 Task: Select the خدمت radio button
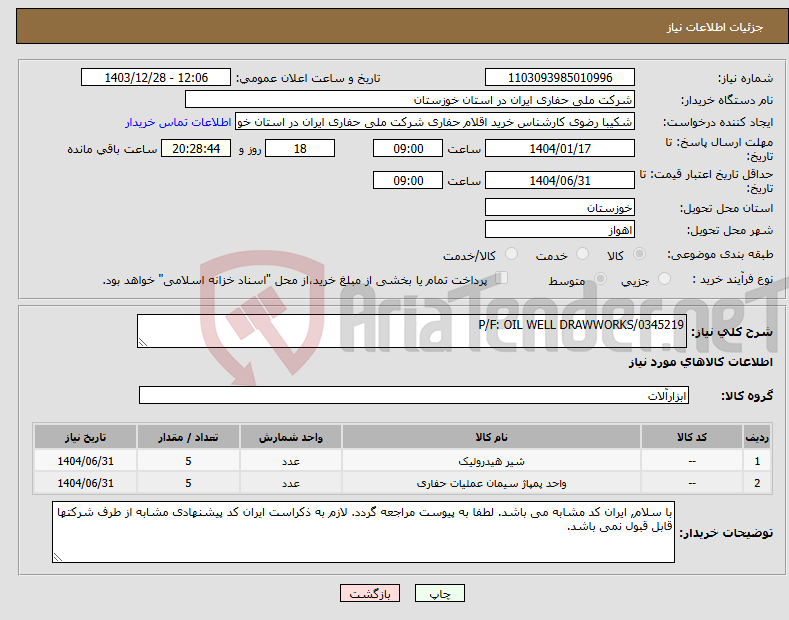582,254
